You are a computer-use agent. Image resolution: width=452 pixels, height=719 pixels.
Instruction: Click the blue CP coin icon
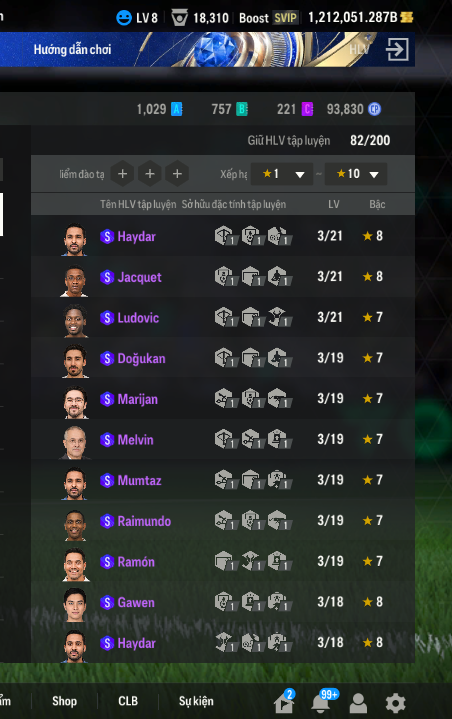[x=375, y=109]
